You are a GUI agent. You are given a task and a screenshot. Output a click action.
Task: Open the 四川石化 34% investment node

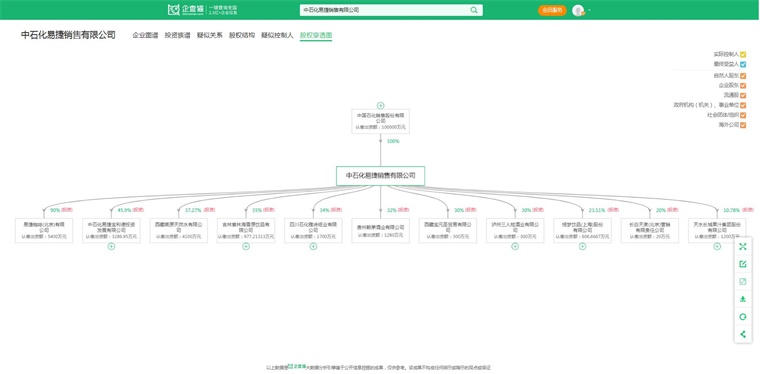point(313,230)
